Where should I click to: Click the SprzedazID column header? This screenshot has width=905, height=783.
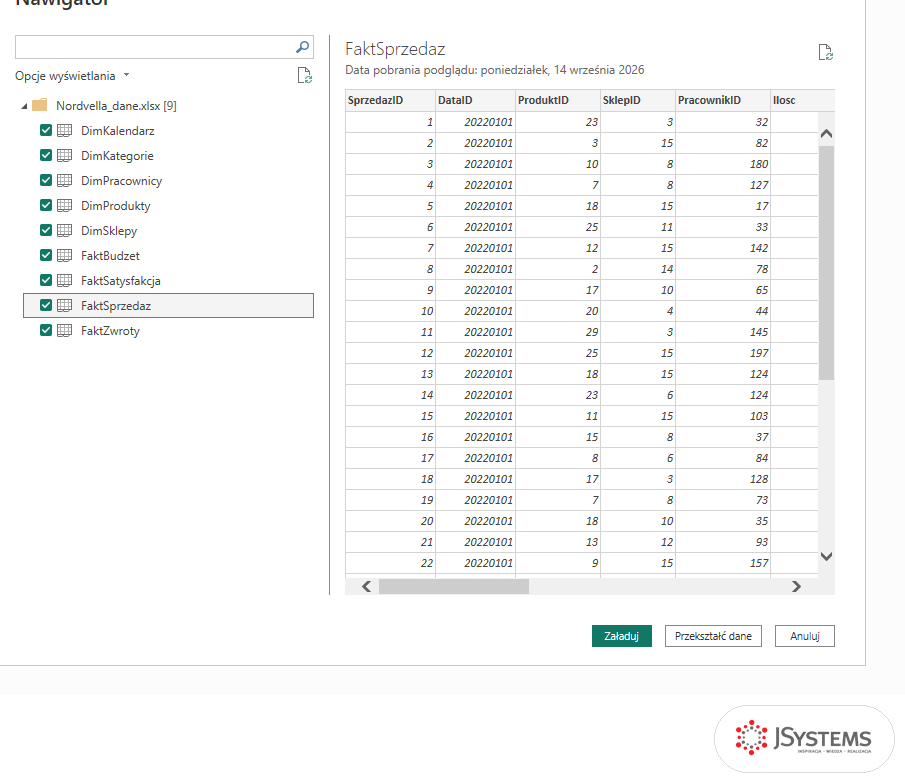tap(390, 100)
